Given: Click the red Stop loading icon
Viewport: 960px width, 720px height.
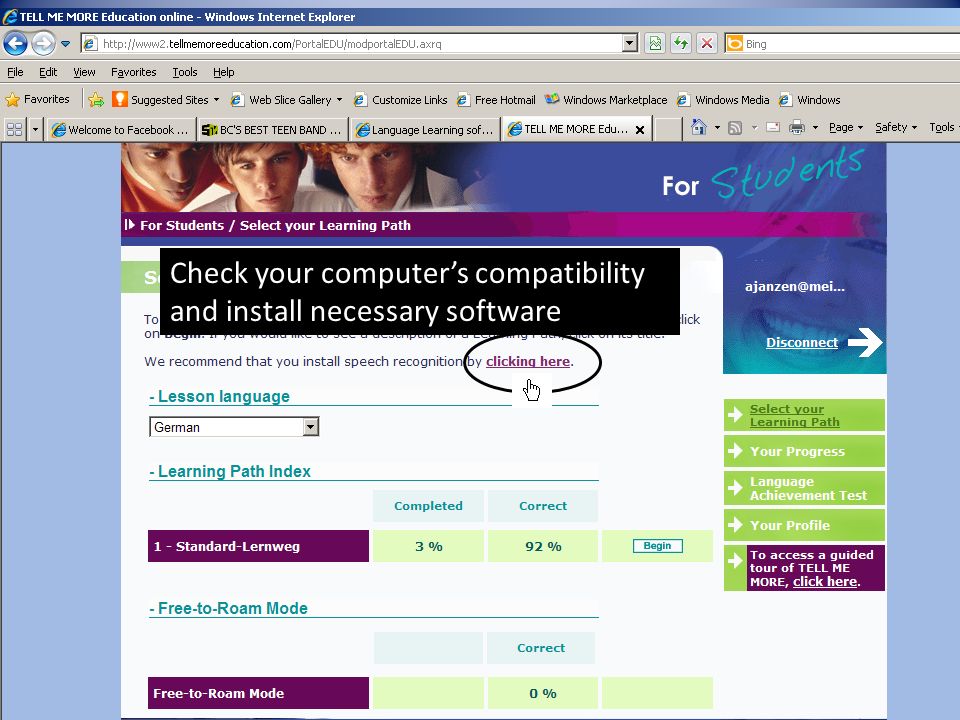Looking at the screenshot, I should coord(707,43).
